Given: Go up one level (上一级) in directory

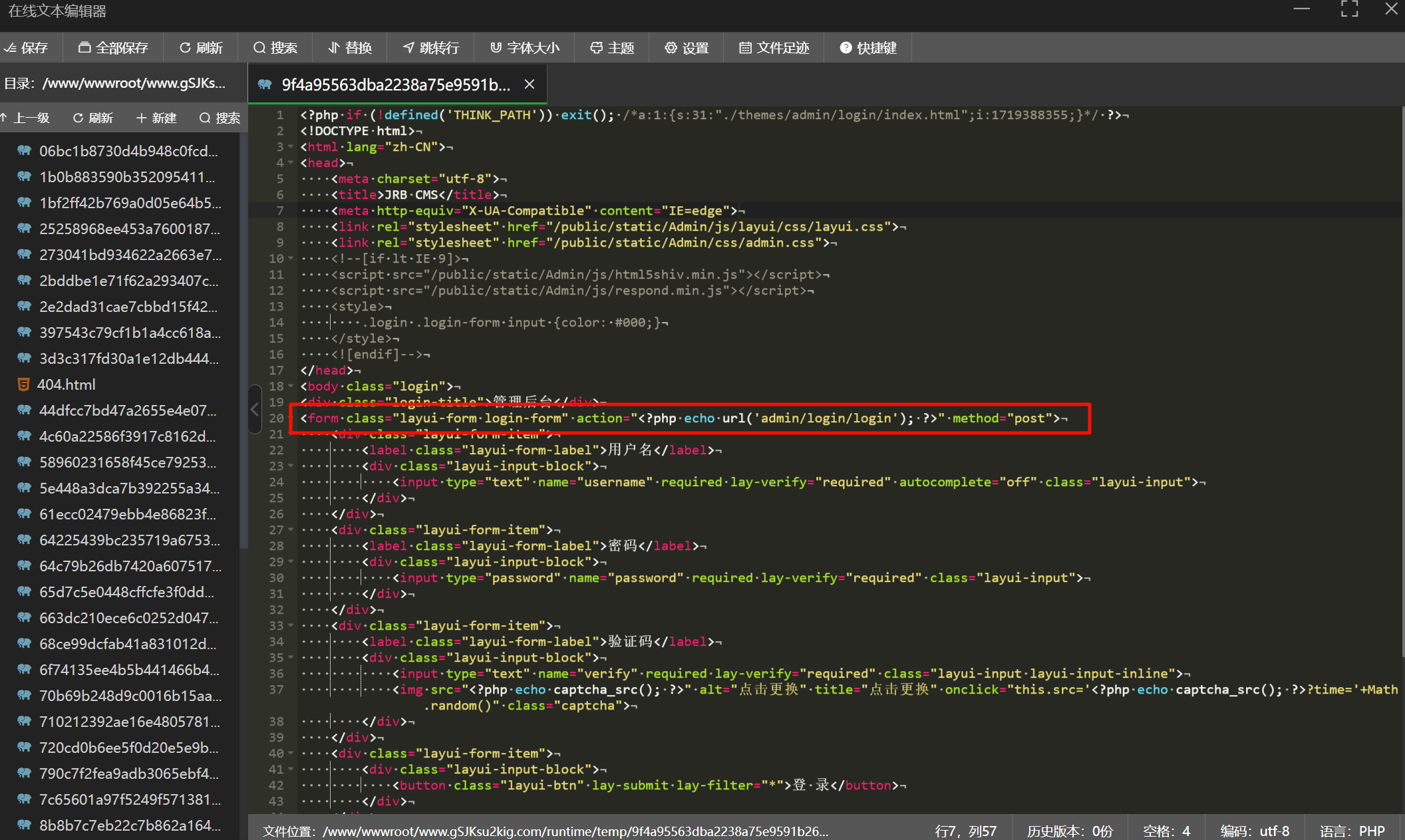Looking at the screenshot, I should (25, 118).
